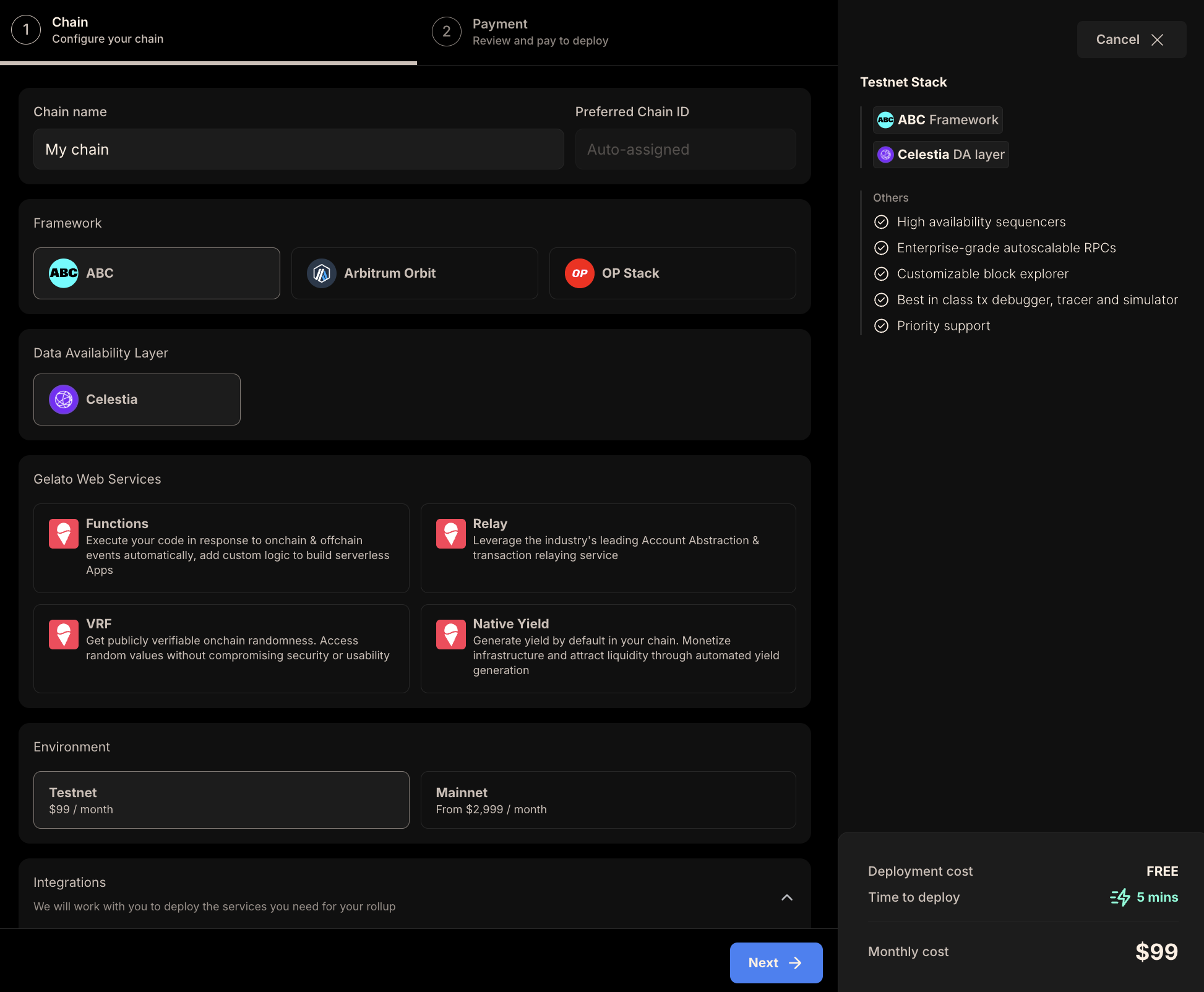Choose Arbitrum Orbit framework option
The image size is (1204, 992).
click(x=415, y=273)
